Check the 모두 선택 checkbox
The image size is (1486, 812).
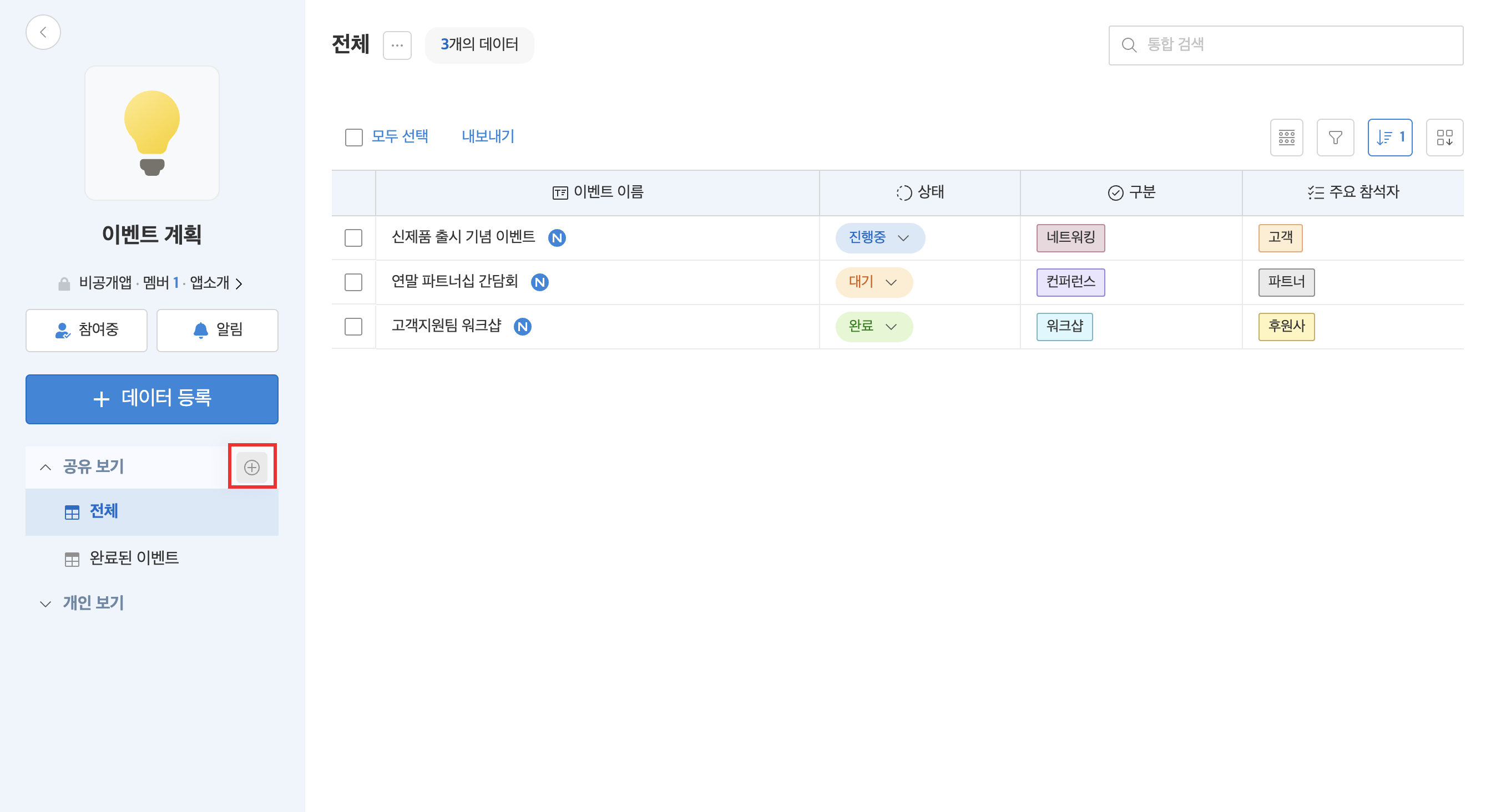353,137
